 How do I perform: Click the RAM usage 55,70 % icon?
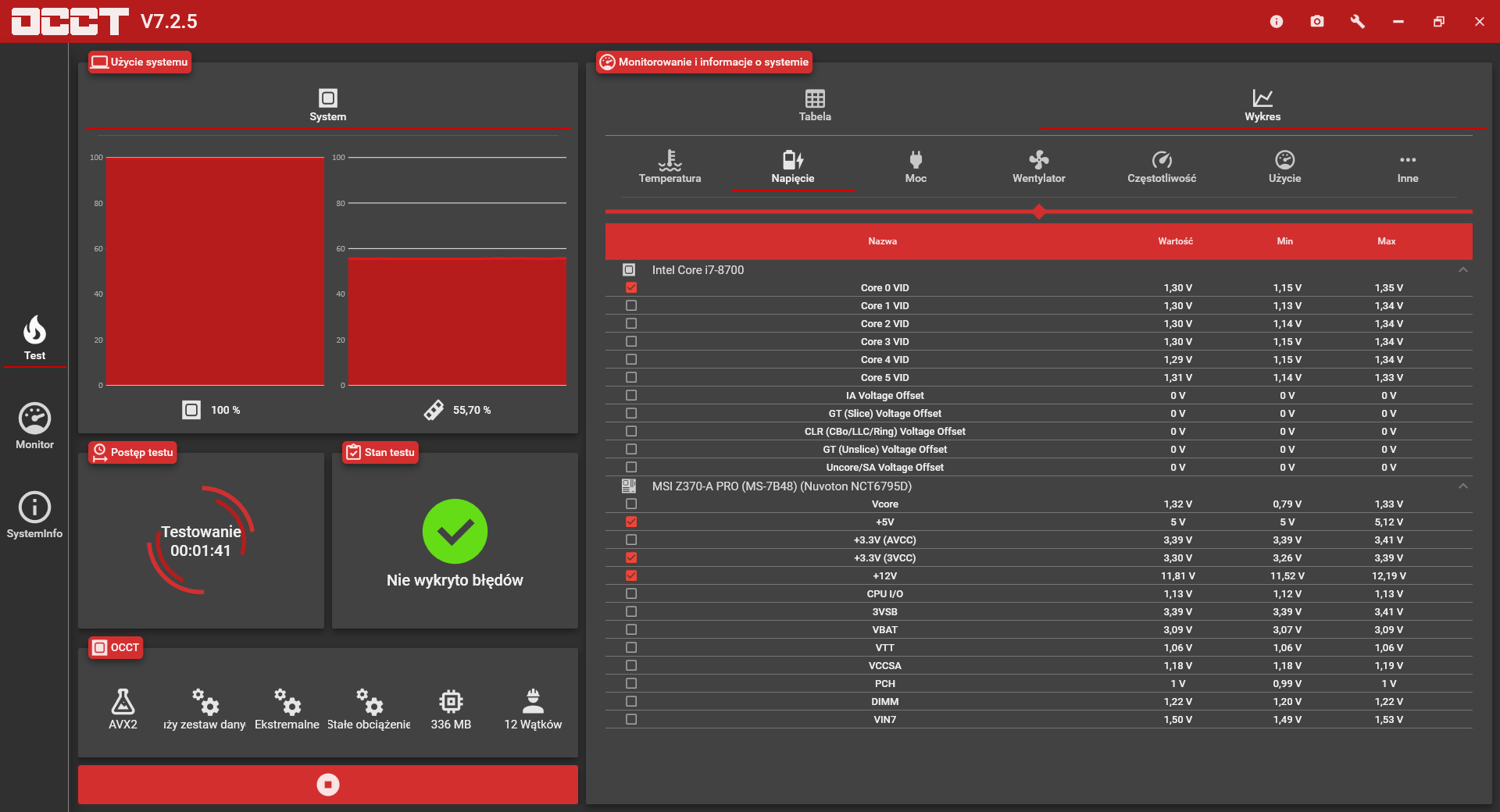(x=434, y=410)
